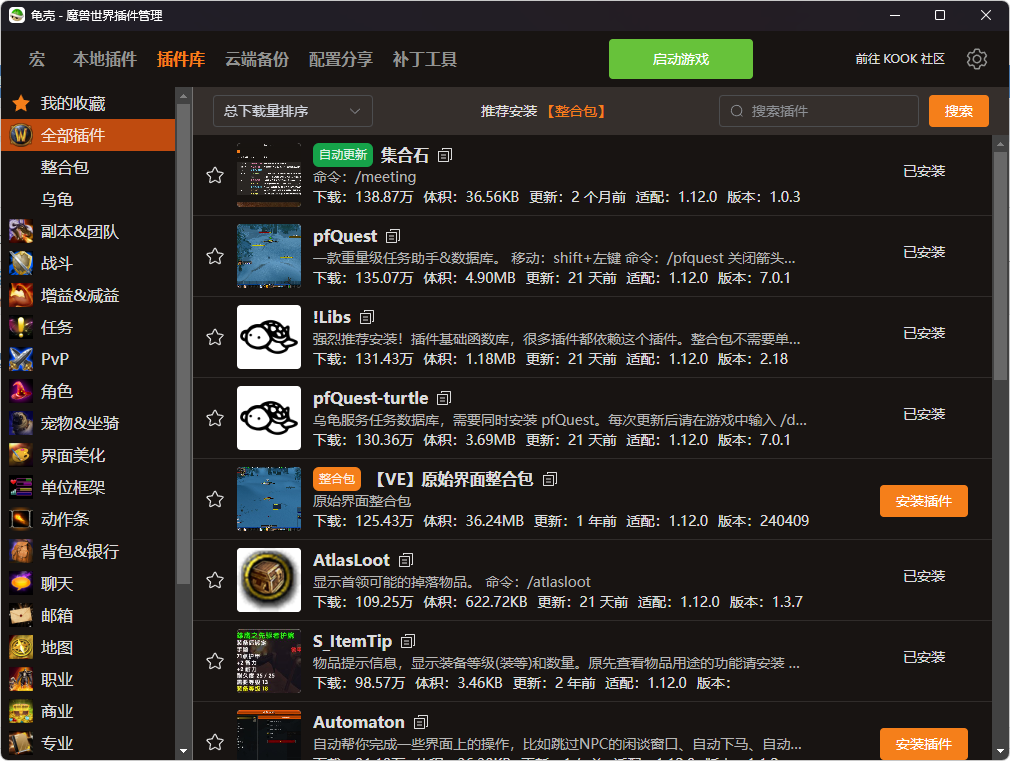Switch to the 宏 tab
Image resolution: width=1010 pixels, height=761 pixels.
(x=37, y=59)
